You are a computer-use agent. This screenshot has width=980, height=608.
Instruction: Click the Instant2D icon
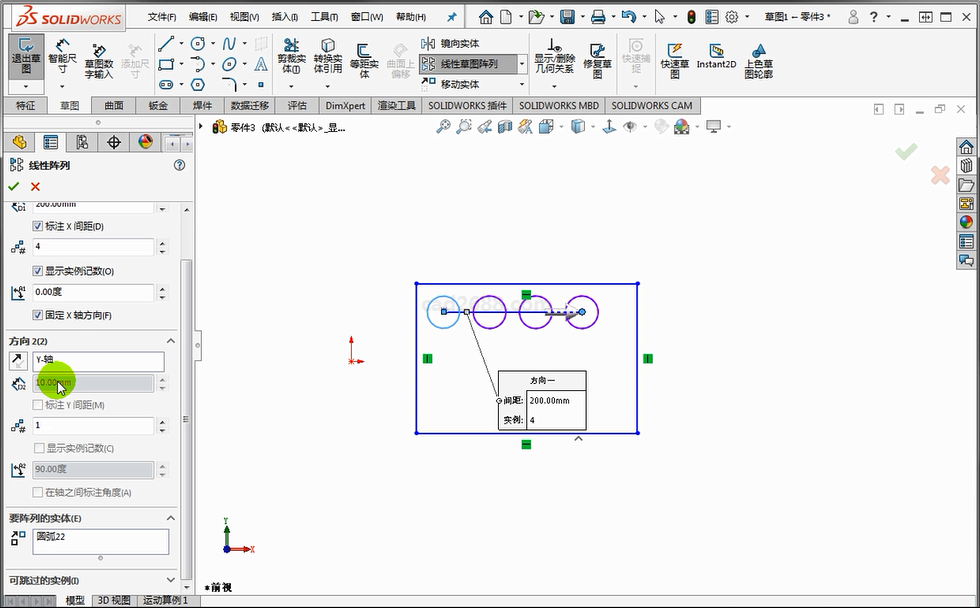point(716,56)
